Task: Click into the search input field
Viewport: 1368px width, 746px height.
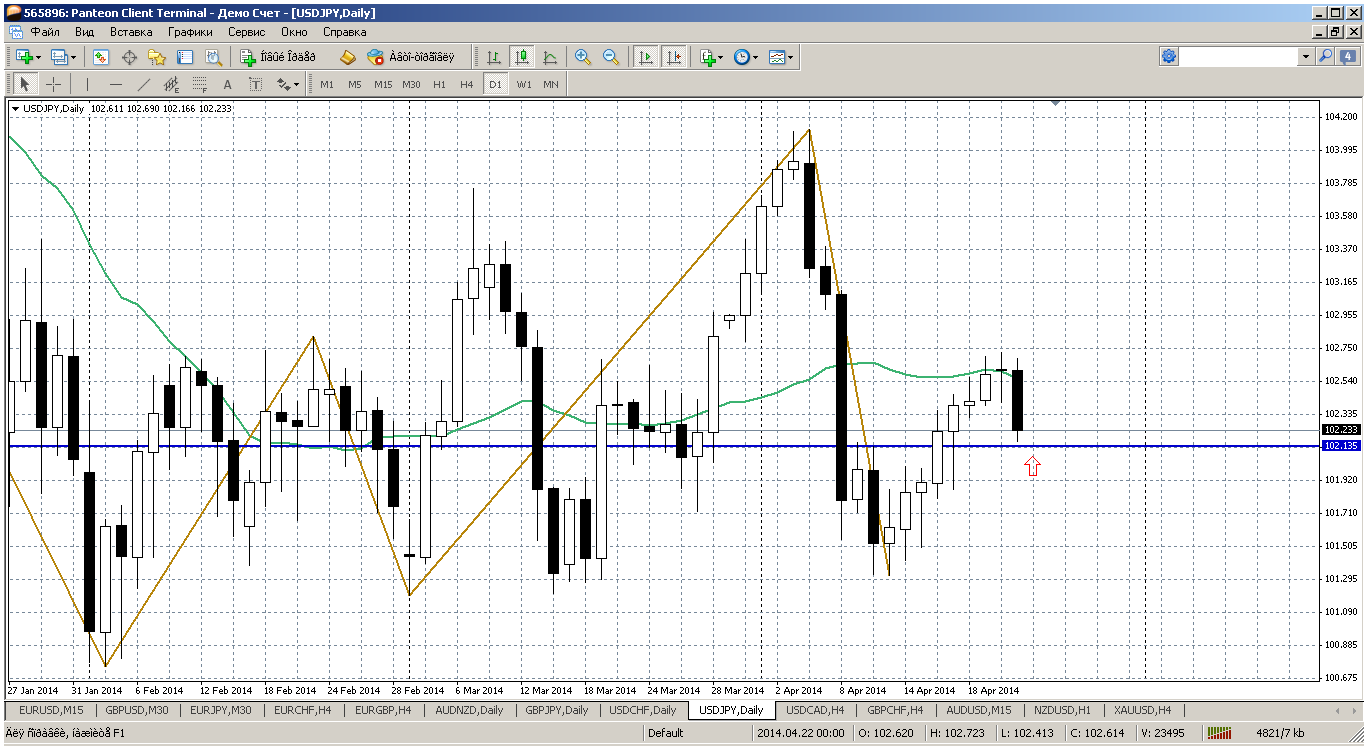Action: [x=1240, y=57]
